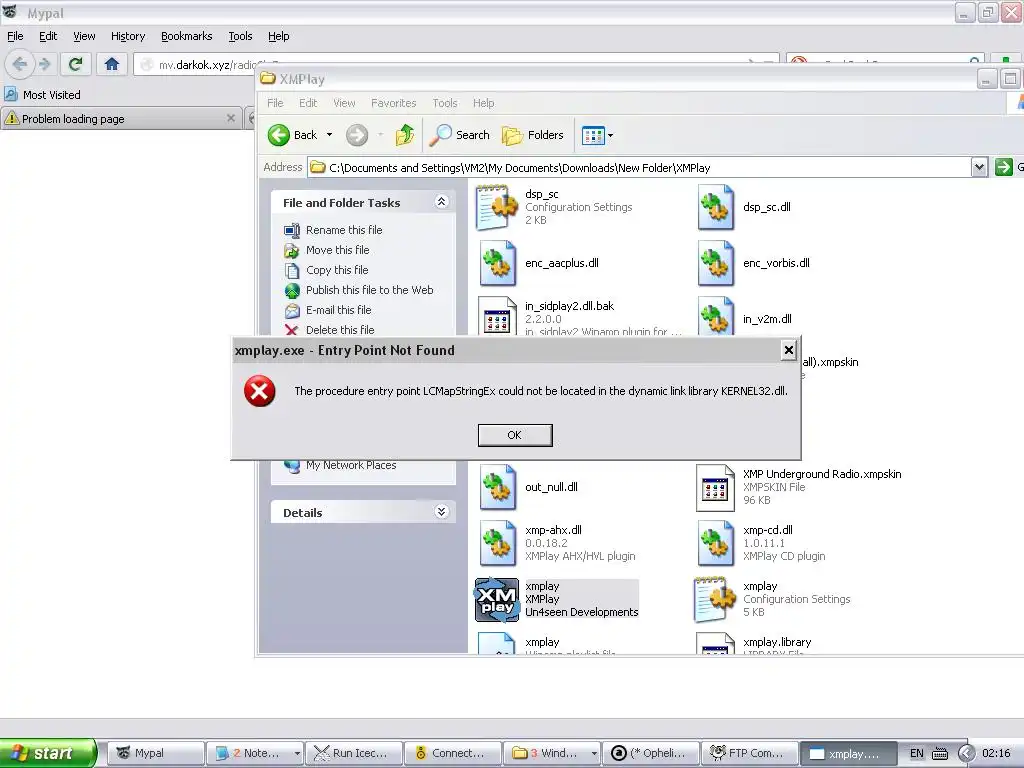1024x768 pixels.
Task: Open Mypal History menu
Action: (x=128, y=36)
